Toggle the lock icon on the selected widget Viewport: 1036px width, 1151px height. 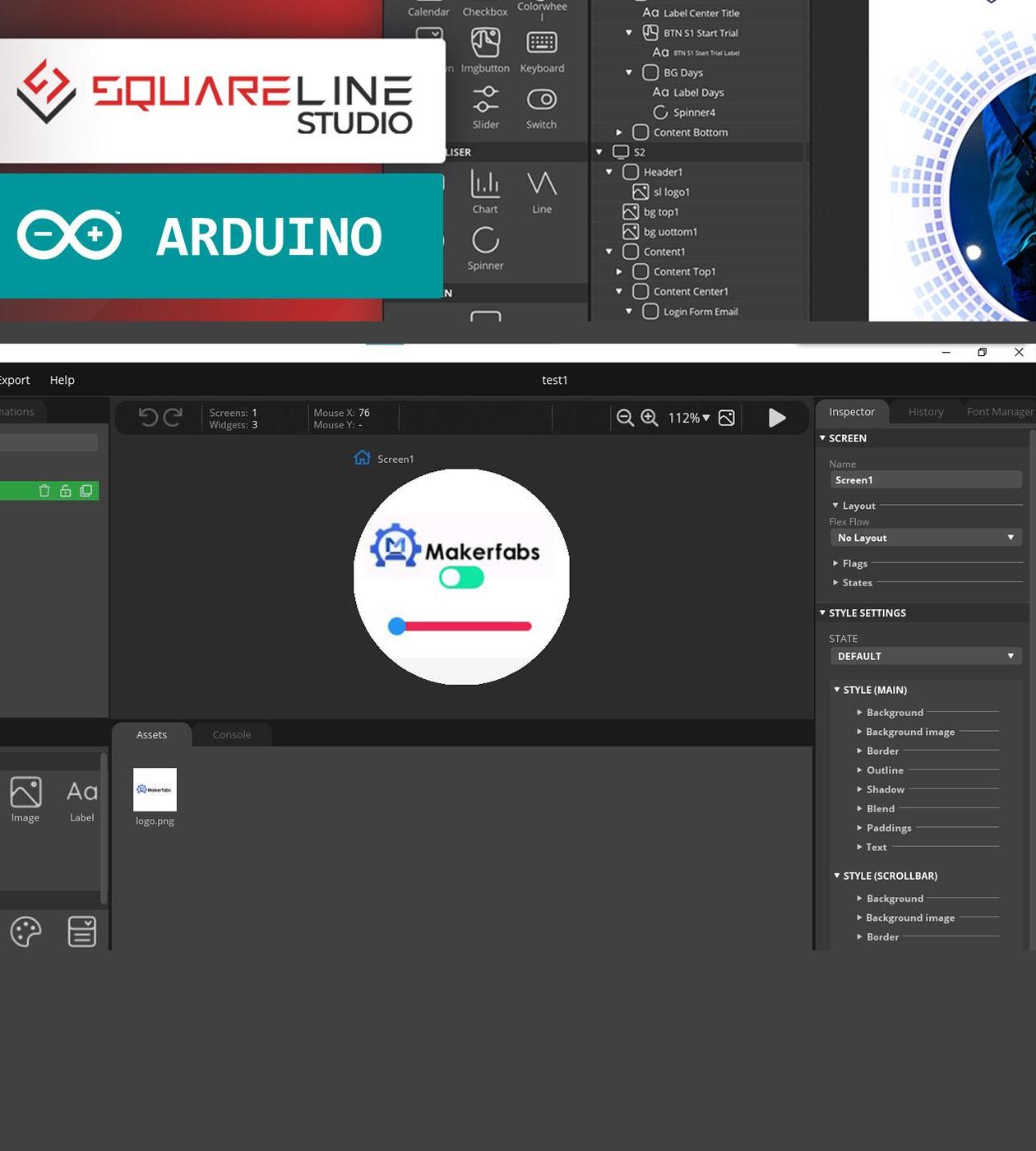(65, 490)
